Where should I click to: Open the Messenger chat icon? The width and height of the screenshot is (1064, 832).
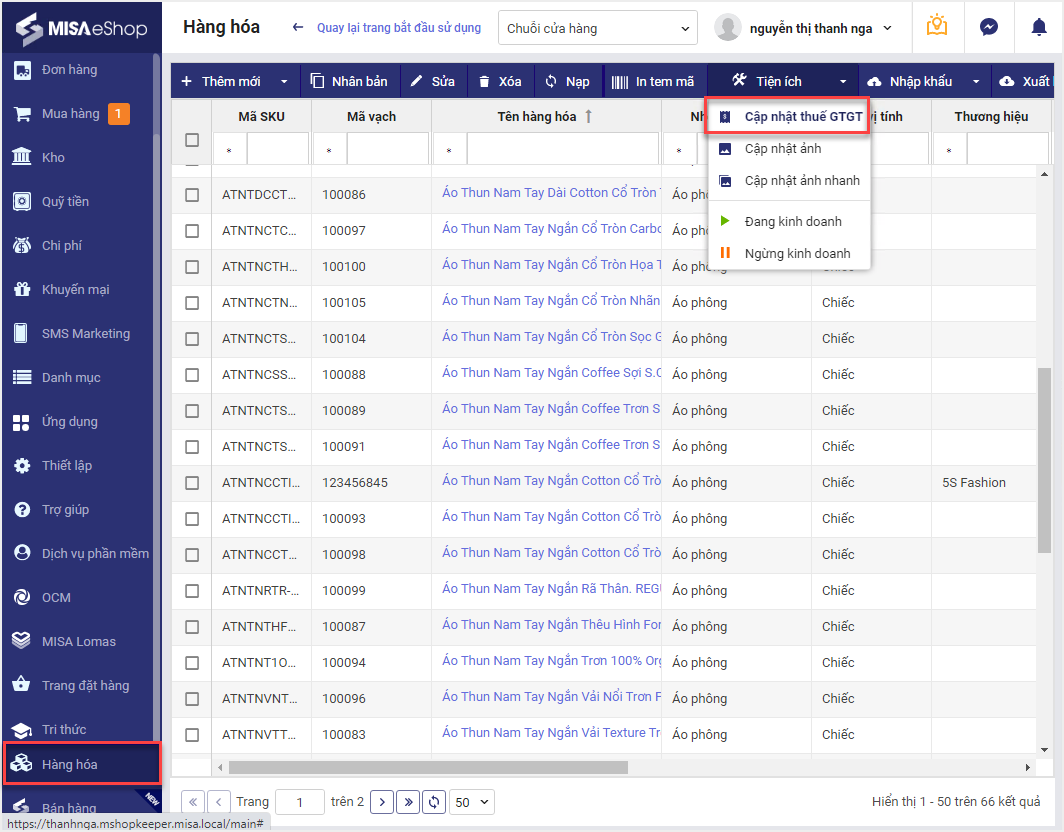[989, 27]
